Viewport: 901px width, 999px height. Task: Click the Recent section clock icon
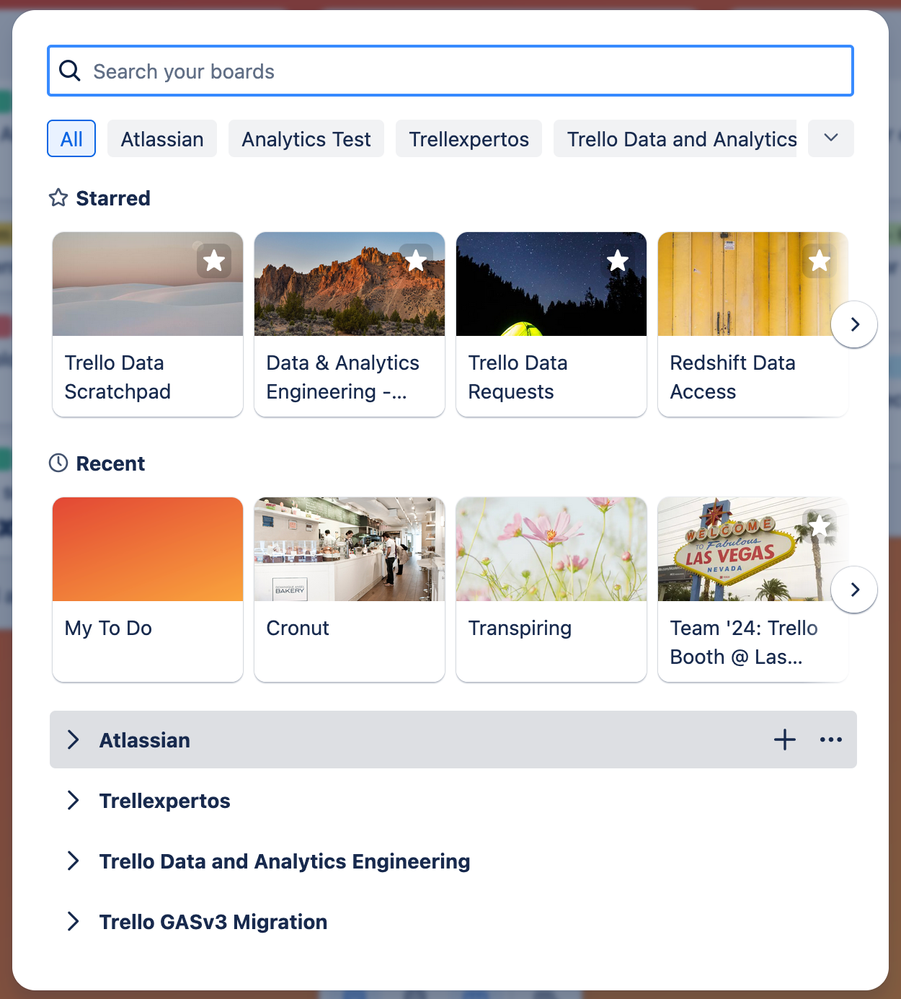point(58,463)
